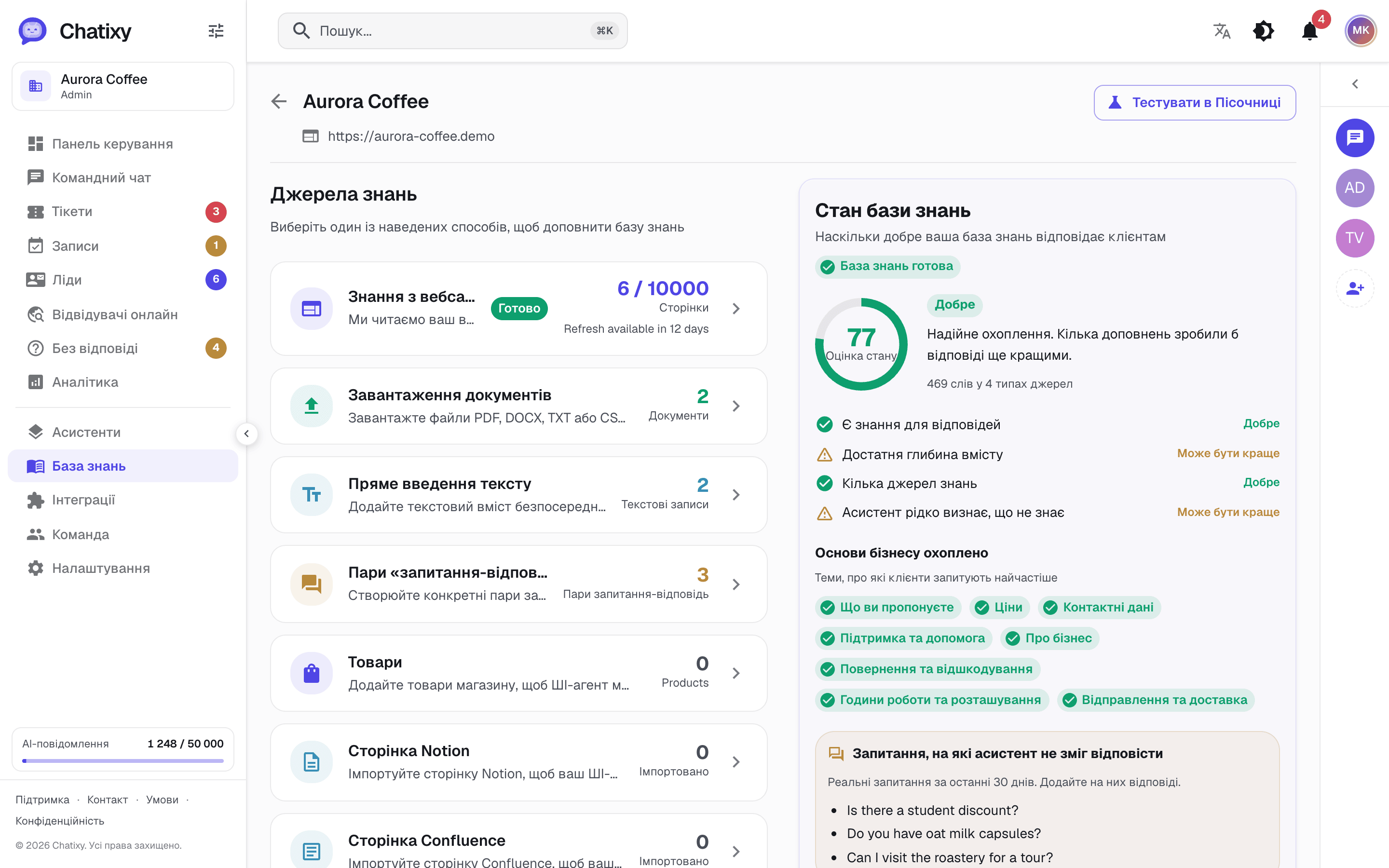The image size is (1389, 868).
Task: Click the Без відповіді question icon
Action: [x=36, y=348]
